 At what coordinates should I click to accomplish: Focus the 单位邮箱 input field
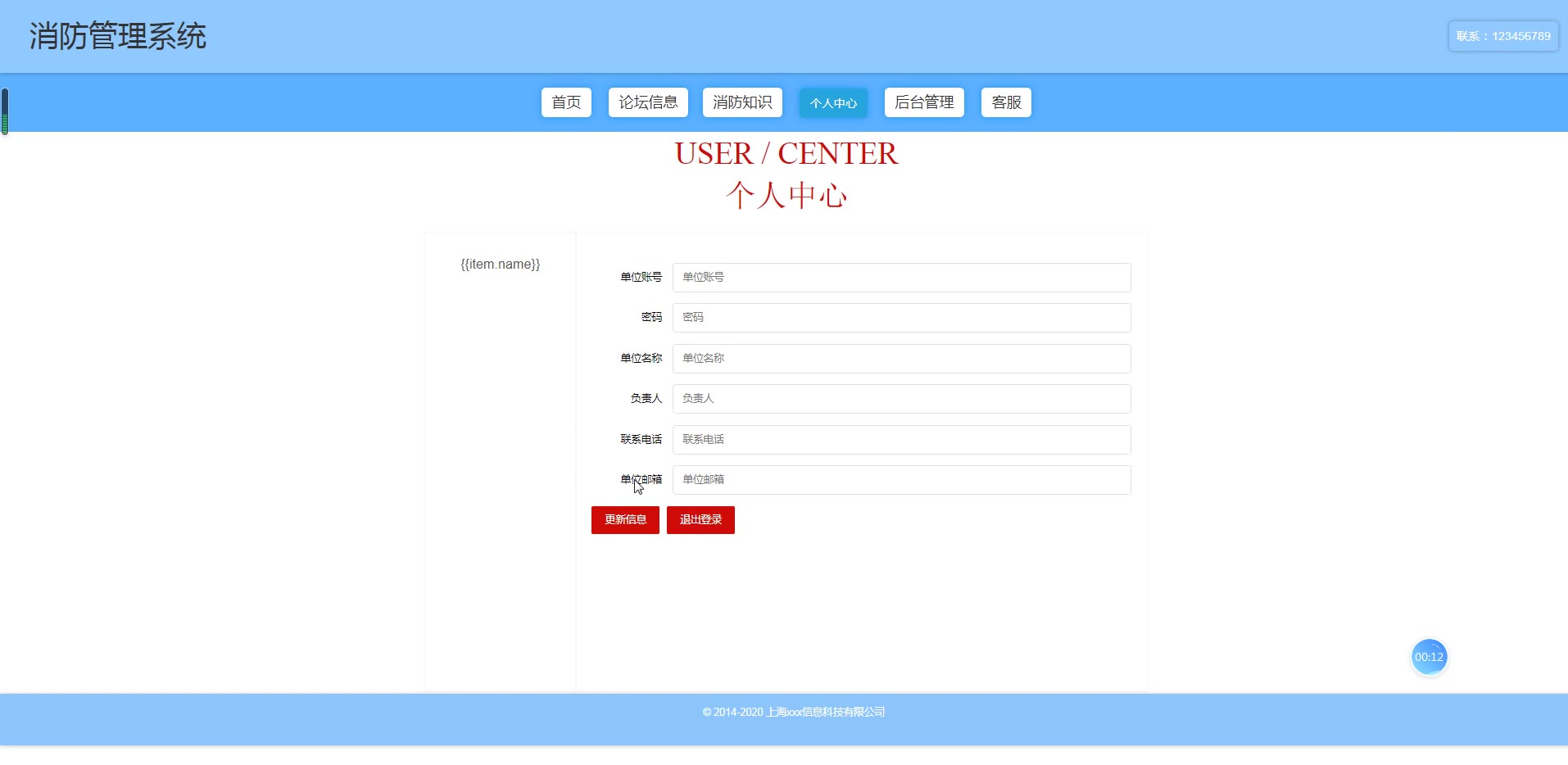coord(901,480)
